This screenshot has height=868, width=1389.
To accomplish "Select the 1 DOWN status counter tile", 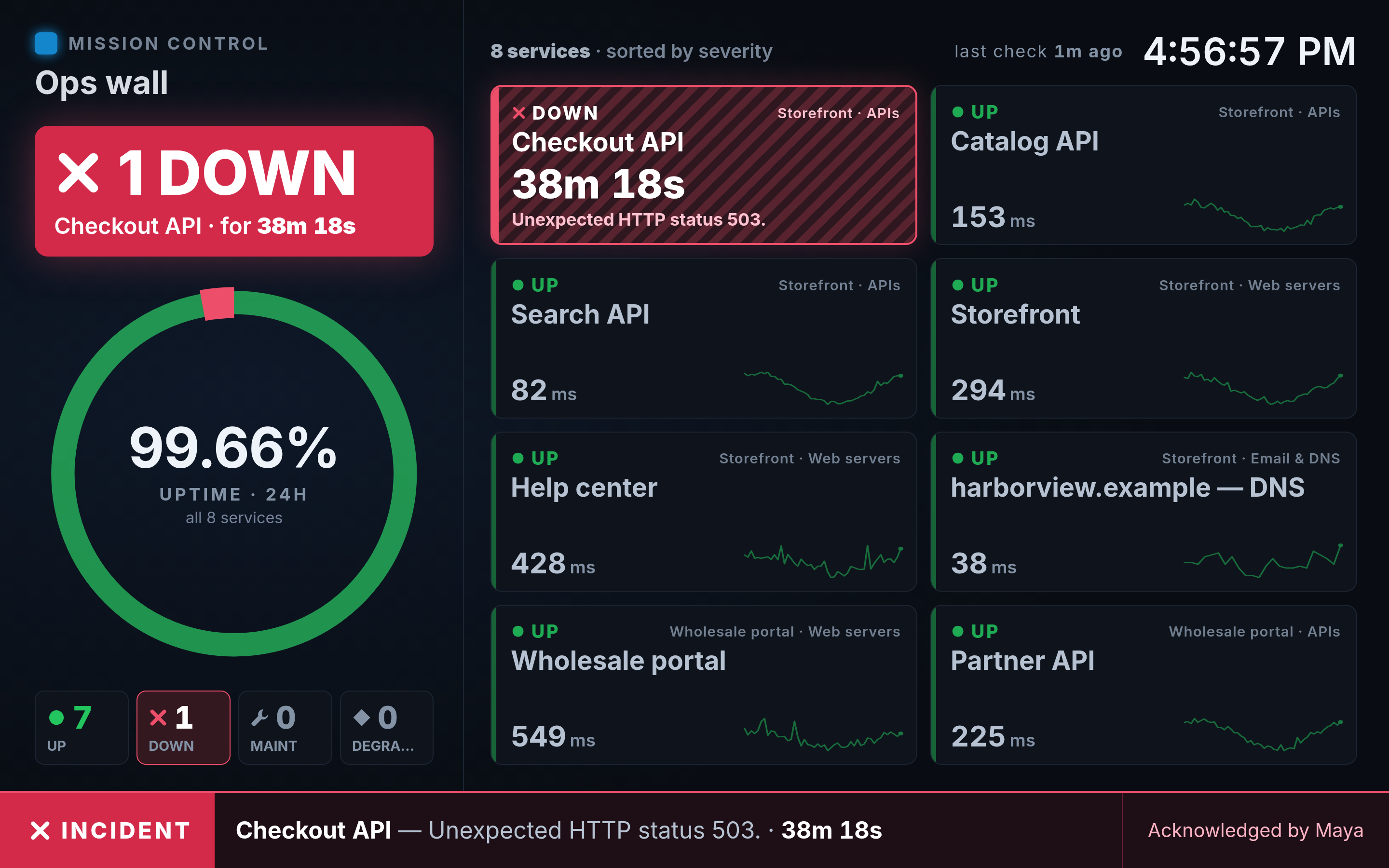I will point(183,727).
